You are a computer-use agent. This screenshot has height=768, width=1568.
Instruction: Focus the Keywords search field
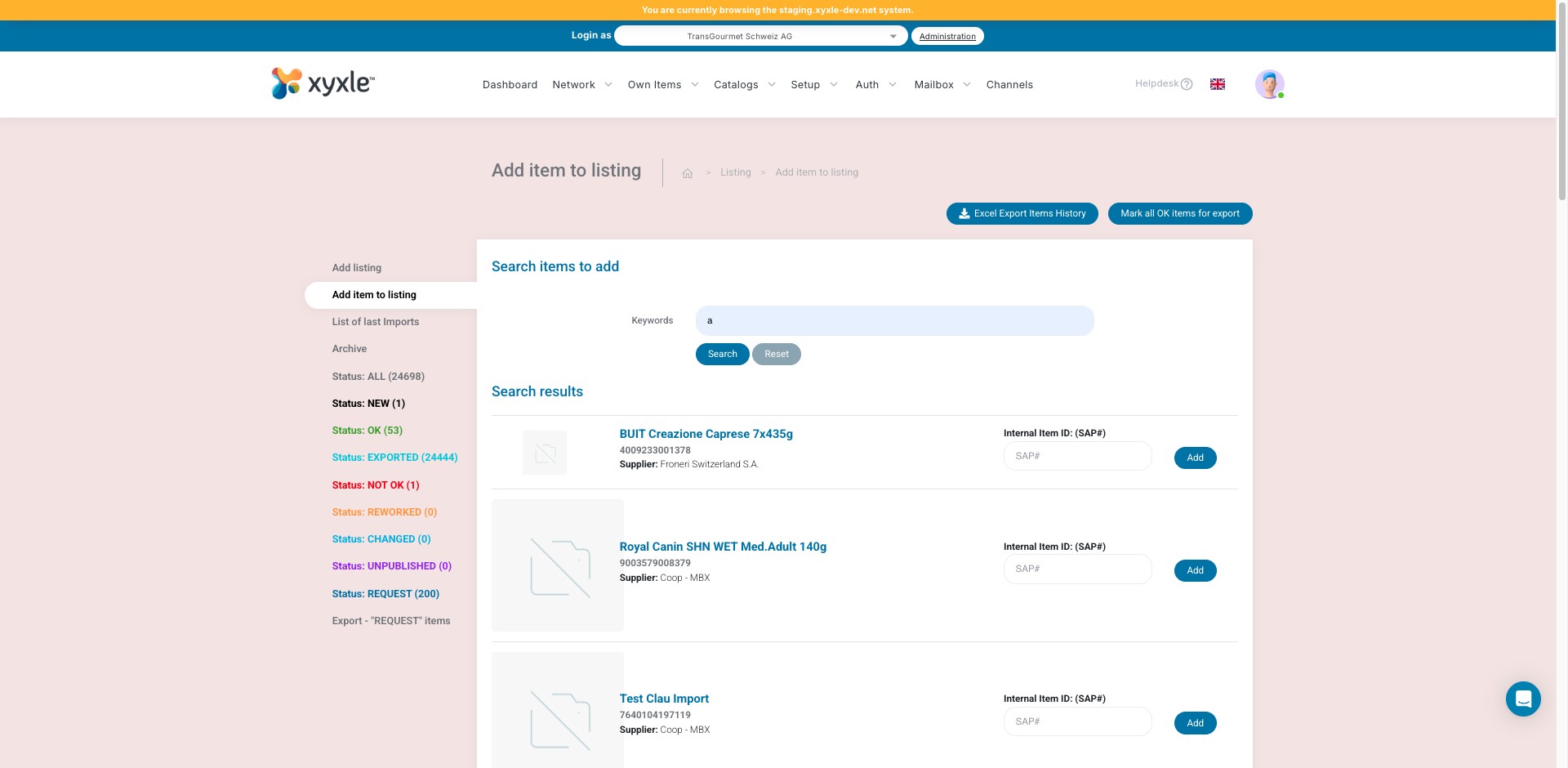(x=894, y=321)
